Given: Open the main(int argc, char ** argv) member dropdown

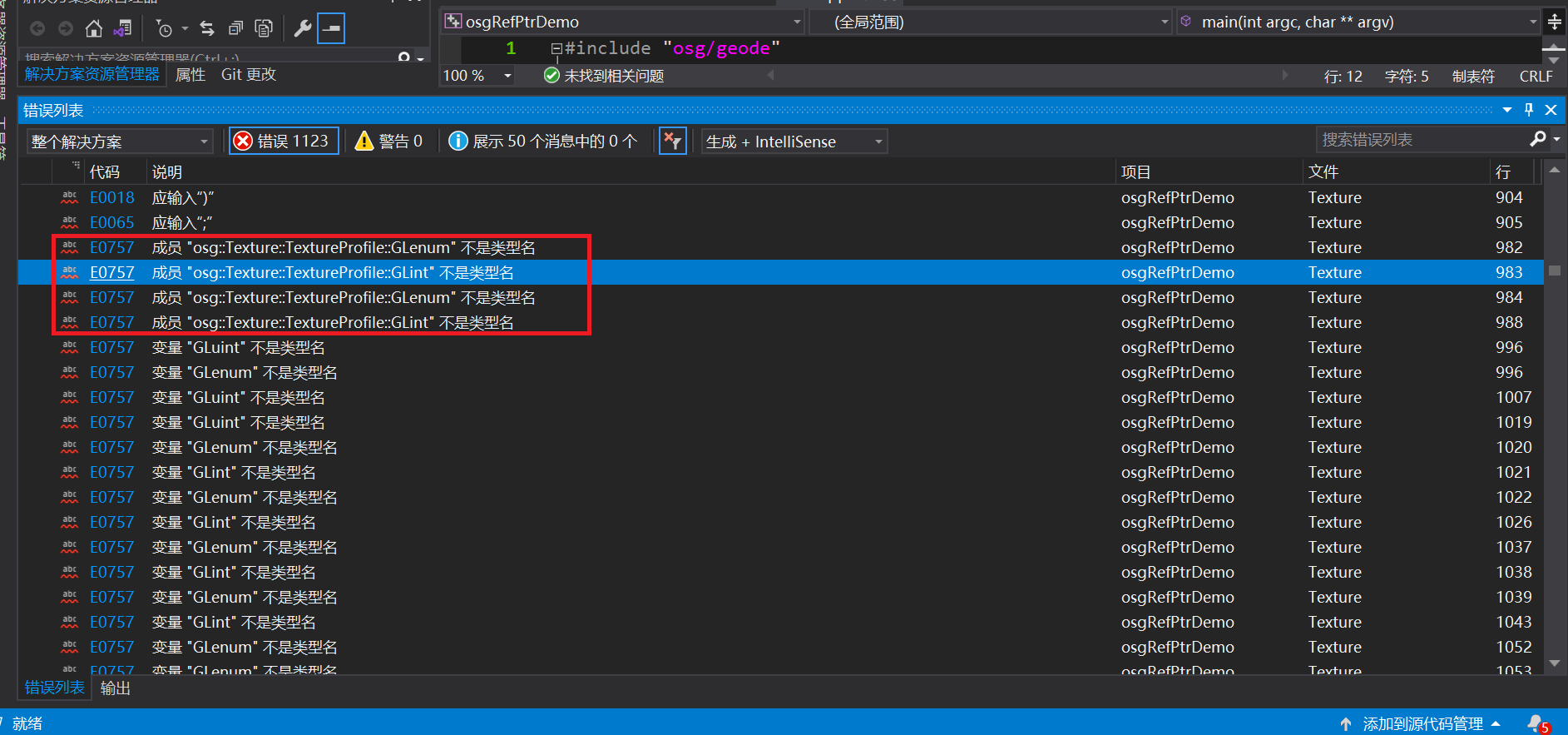Looking at the screenshot, I should (x=1358, y=22).
